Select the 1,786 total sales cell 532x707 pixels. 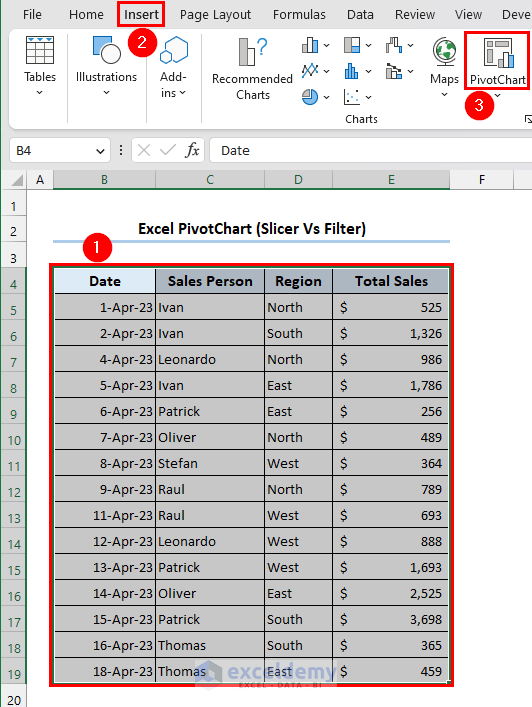(391, 386)
